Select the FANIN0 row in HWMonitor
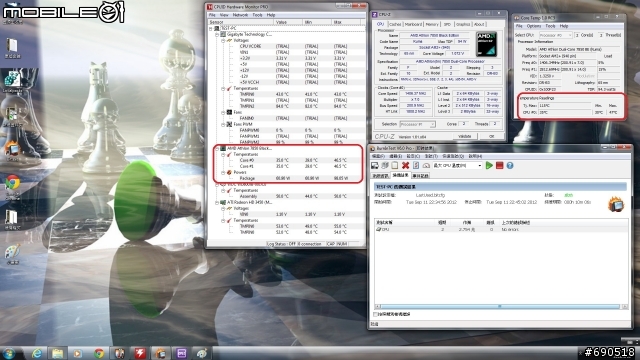The height and width of the screenshot is (360, 640). pos(287,118)
